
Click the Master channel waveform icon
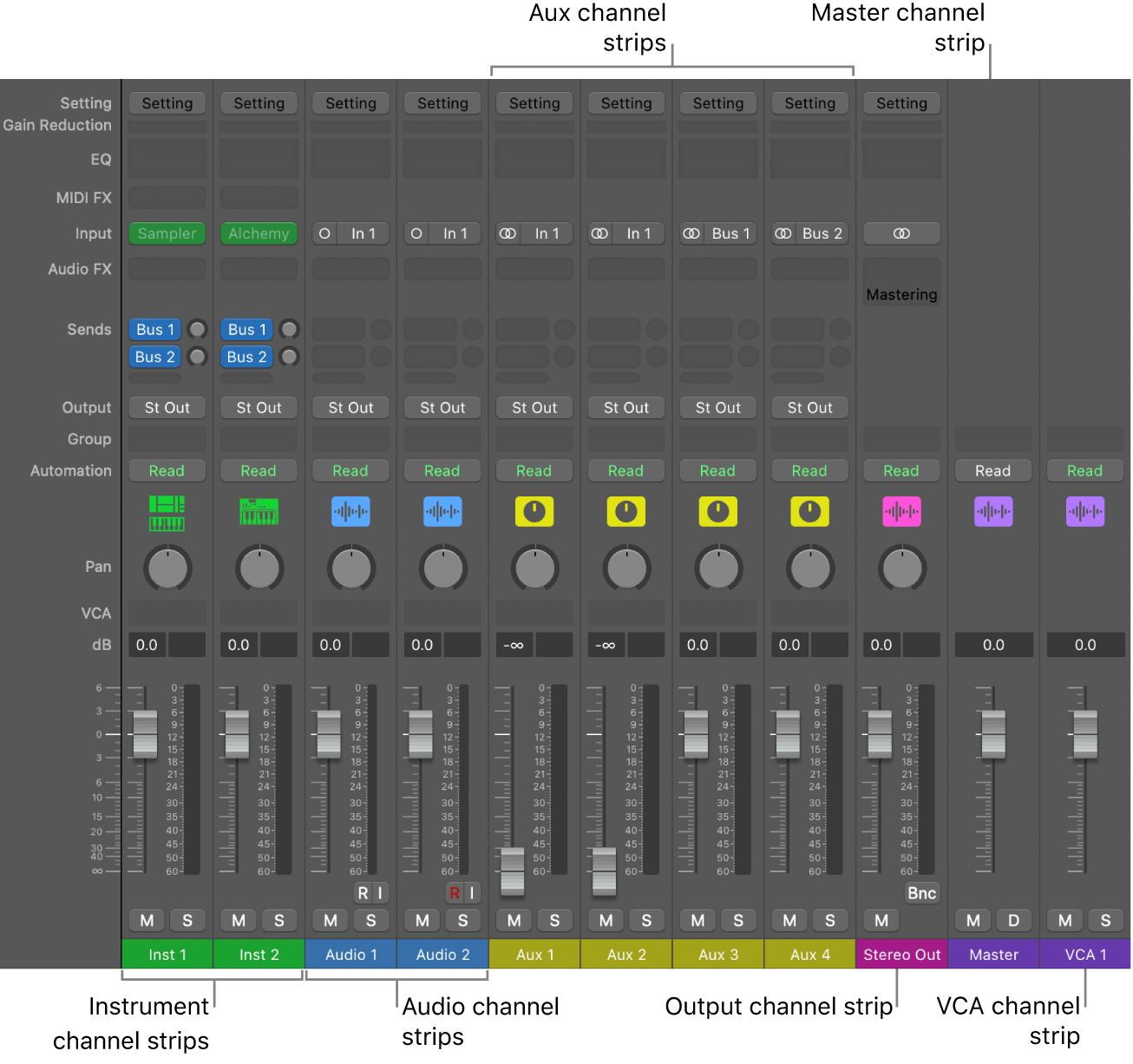[x=992, y=512]
